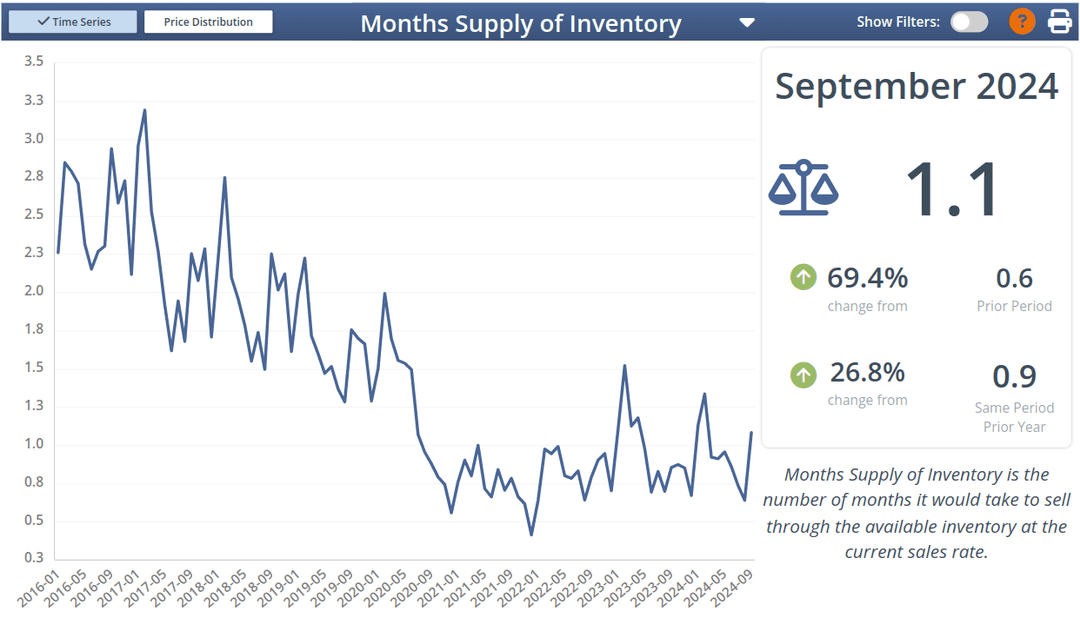Switch to the Price Distribution view
The height and width of the screenshot is (623, 1080).
click(x=208, y=20)
